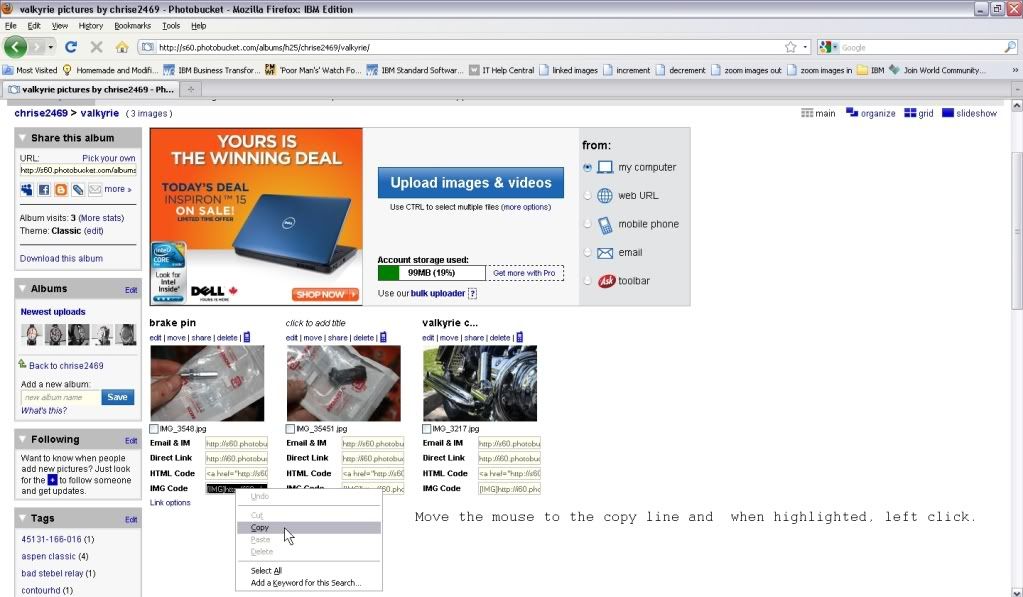Image resolution: width=1023 pixels, height=597 pixels.
Task: Select the my computer radio button
Action: (587, 167)
